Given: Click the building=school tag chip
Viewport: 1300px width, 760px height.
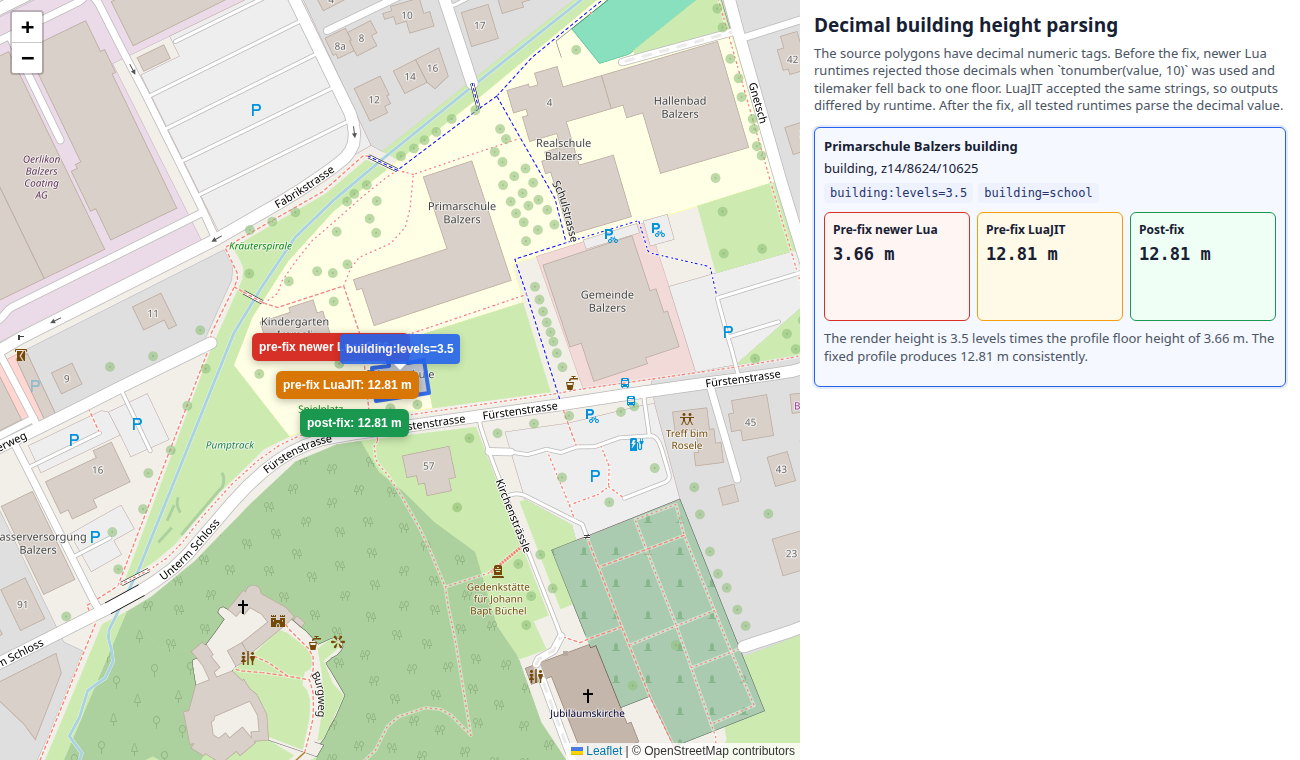Looking at the screenshot, I should pos(1037,193).
